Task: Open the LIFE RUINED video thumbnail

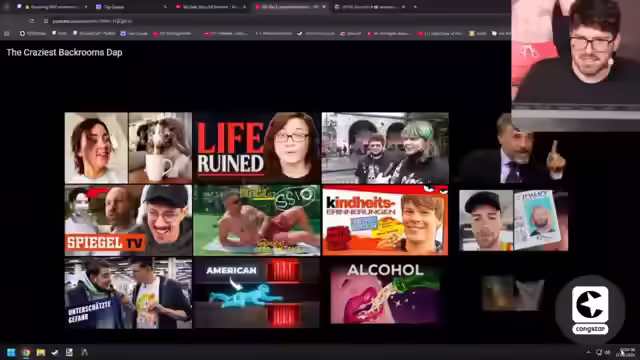Action: point(257,148)
